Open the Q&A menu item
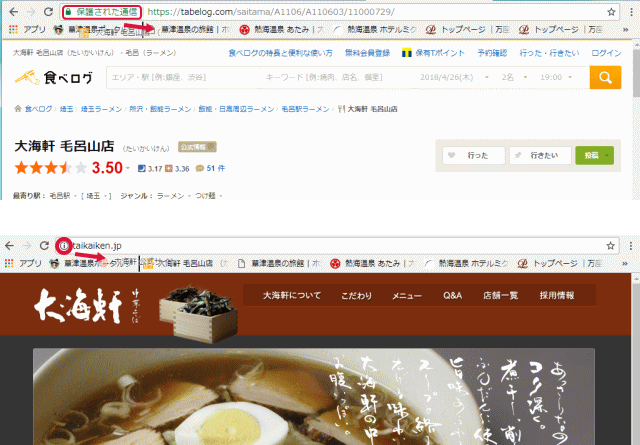Viewport: 640px width, 445px height. click(x=453, y=295)
